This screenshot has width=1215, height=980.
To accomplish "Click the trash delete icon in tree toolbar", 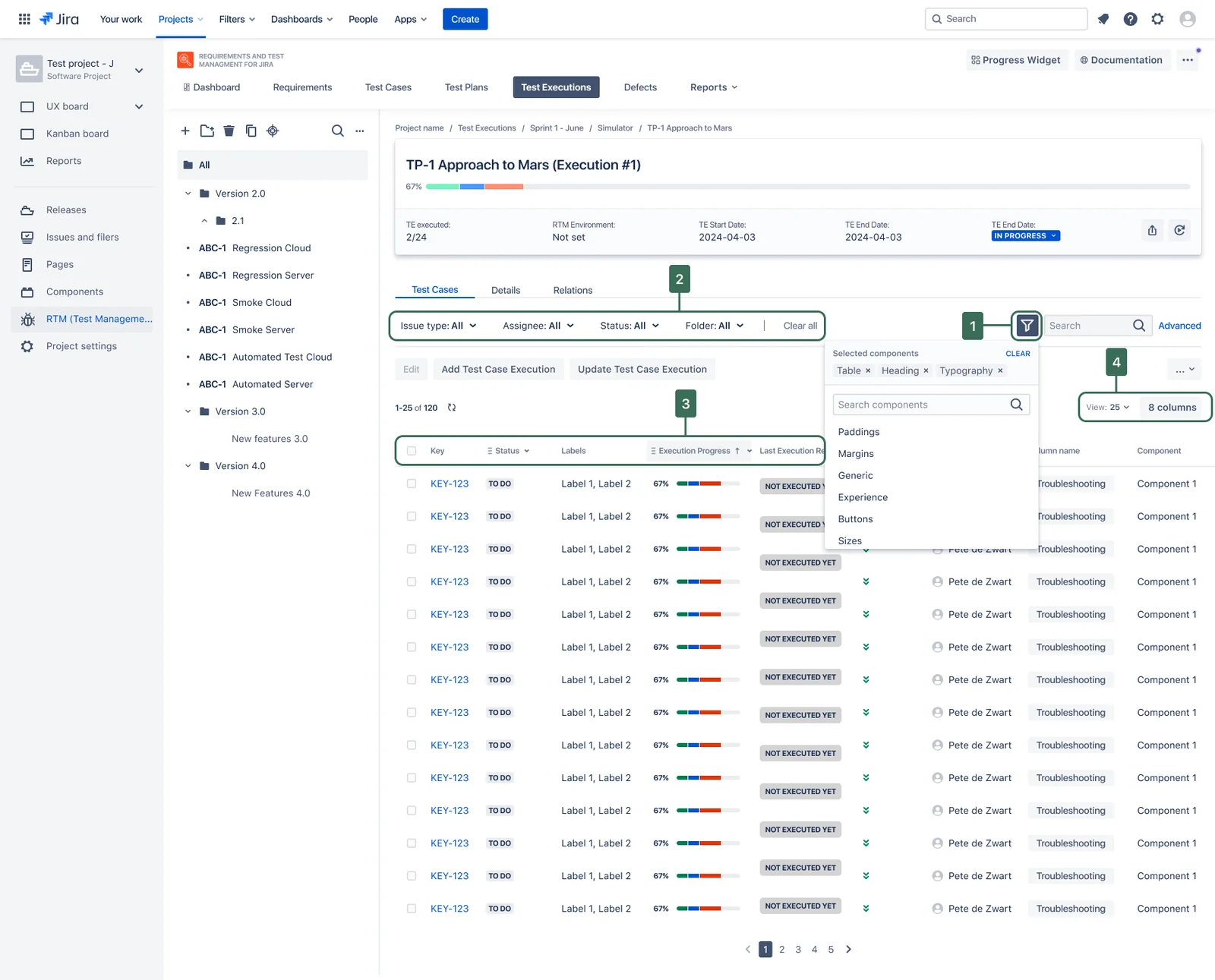I will click(229, 131).
